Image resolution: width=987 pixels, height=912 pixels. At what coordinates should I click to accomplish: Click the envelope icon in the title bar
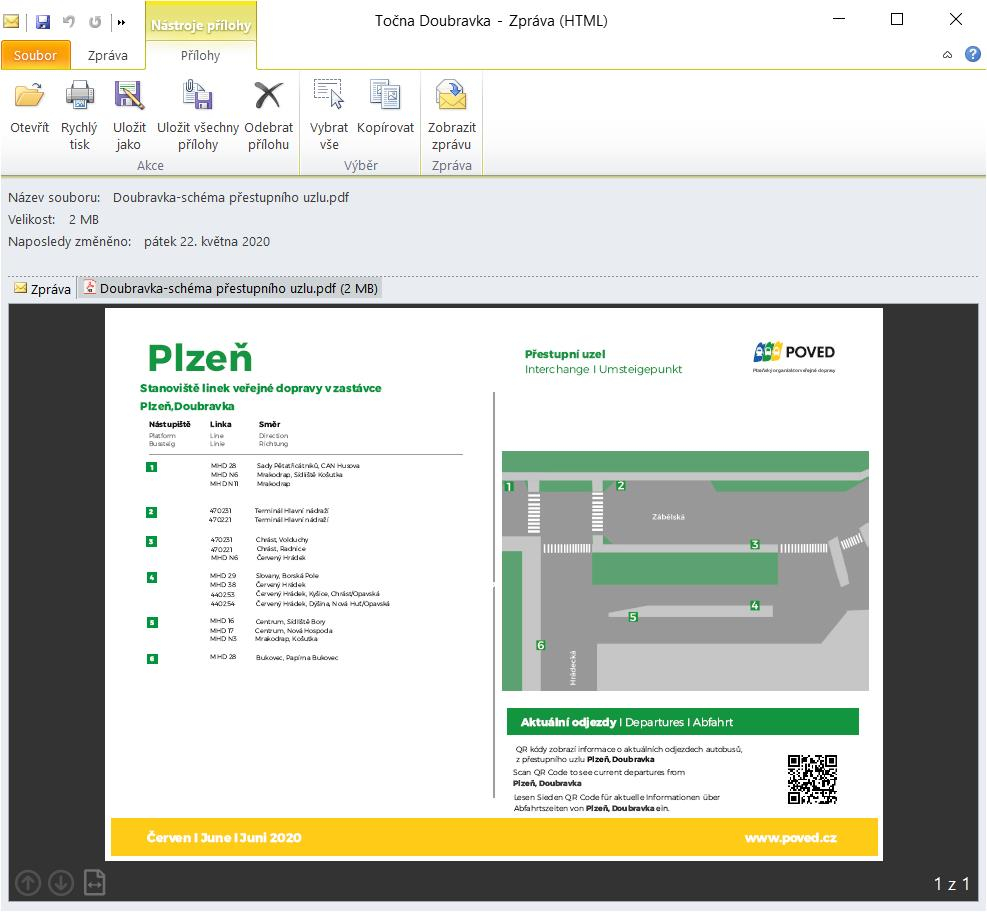click(x=11, y=22)
